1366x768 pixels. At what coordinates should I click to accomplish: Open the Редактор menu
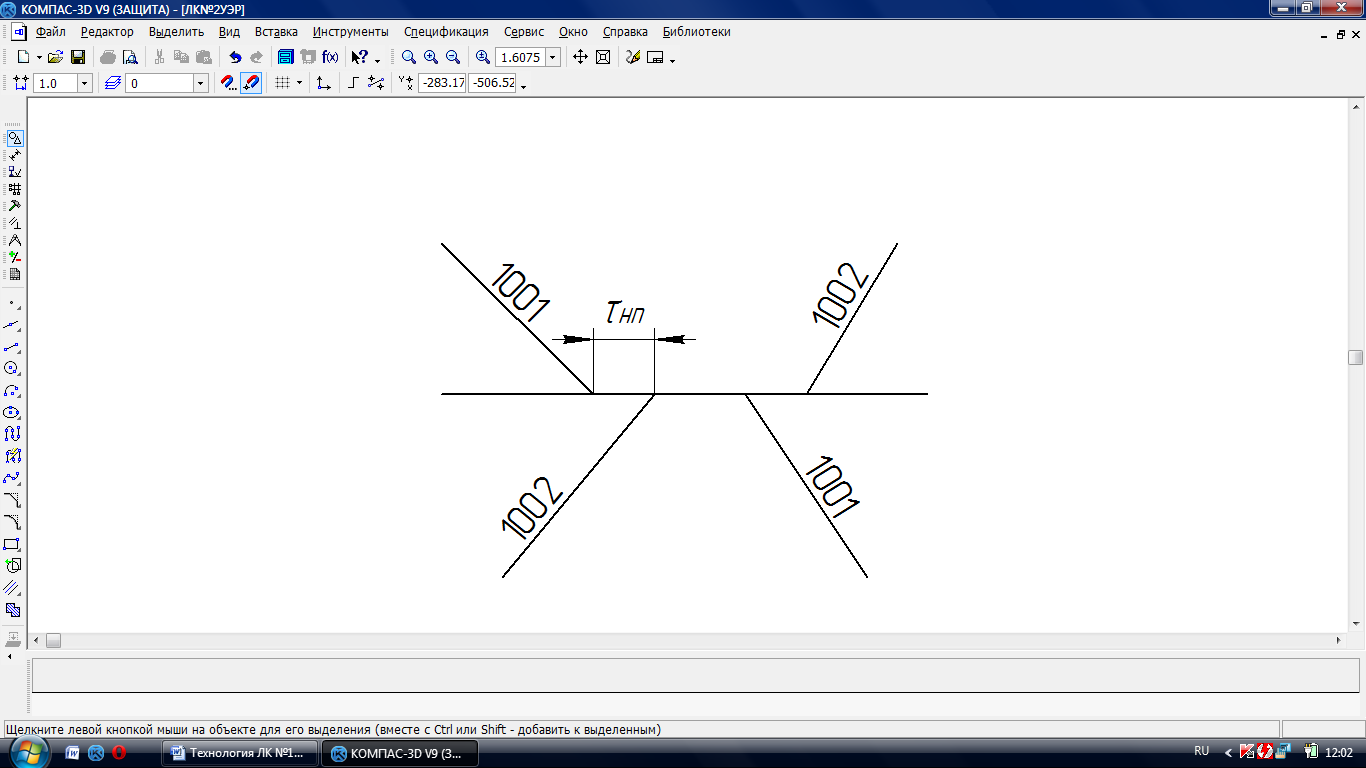tap(107, 32)
